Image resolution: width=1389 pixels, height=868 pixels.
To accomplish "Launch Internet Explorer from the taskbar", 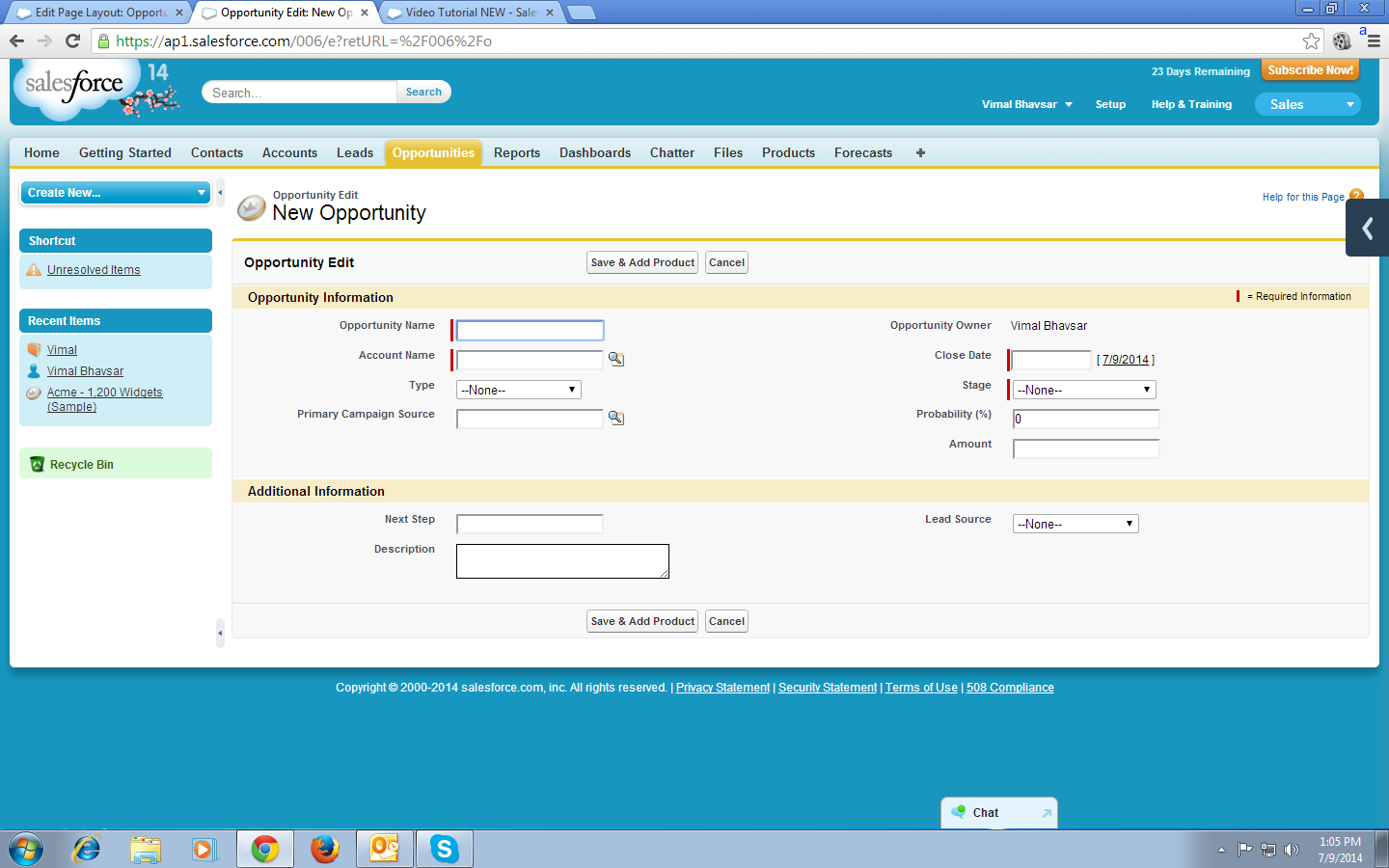I will (x=87, y=850).
